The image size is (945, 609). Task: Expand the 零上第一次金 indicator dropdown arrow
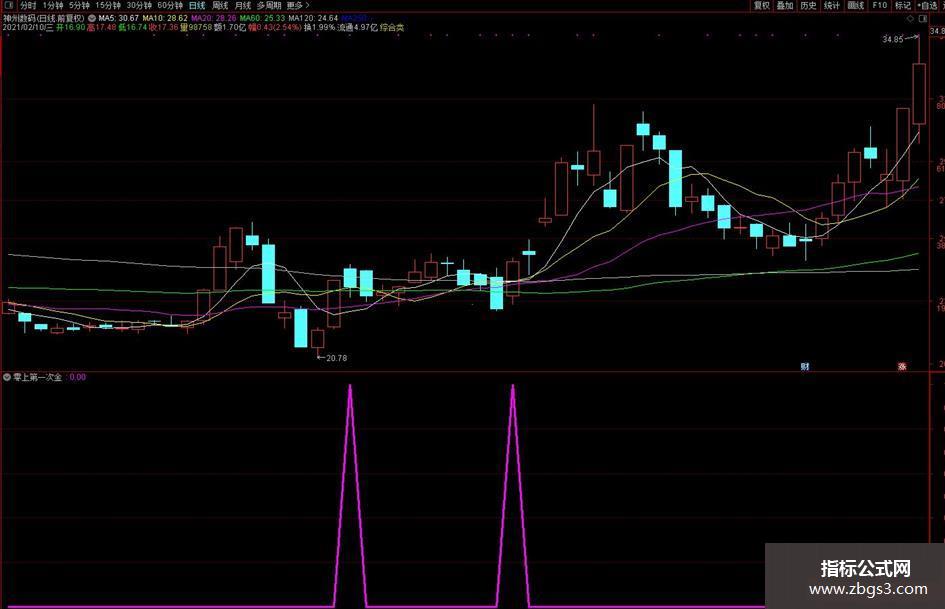(x=7, y=377)
